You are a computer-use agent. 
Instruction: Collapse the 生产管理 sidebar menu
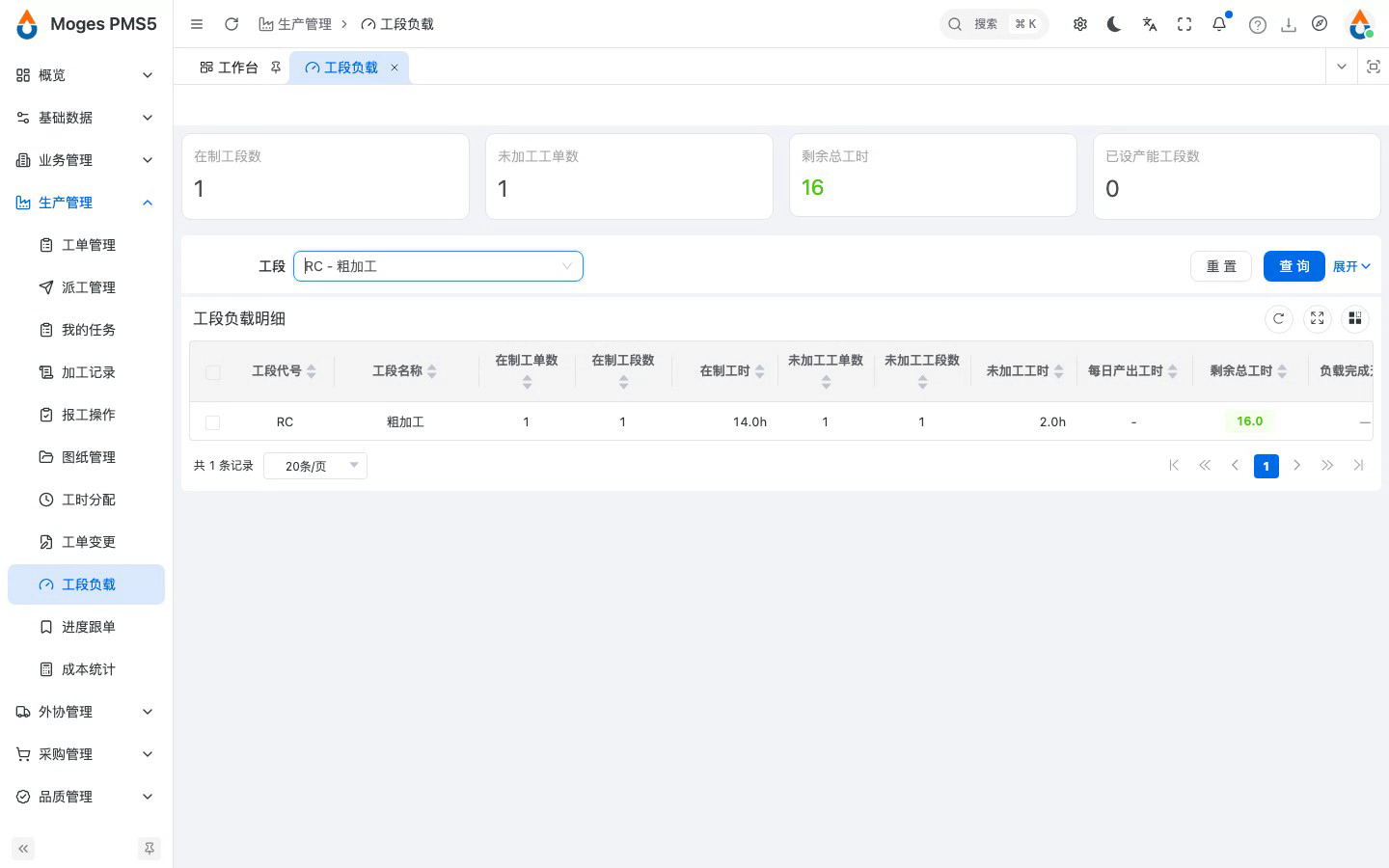(85, 203)
